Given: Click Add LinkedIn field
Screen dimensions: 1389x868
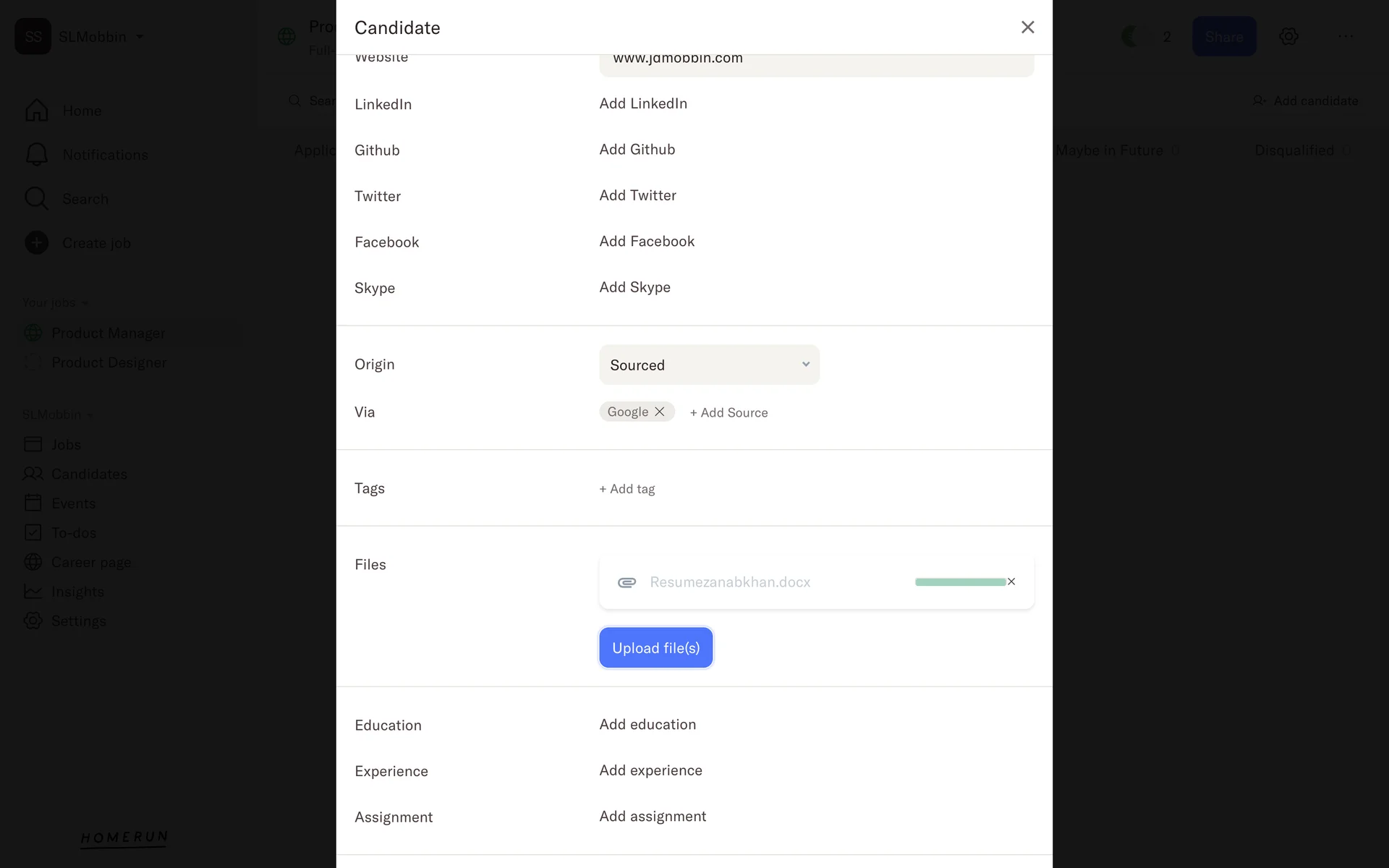Looking at the screenshot, I should pos(643,103).
